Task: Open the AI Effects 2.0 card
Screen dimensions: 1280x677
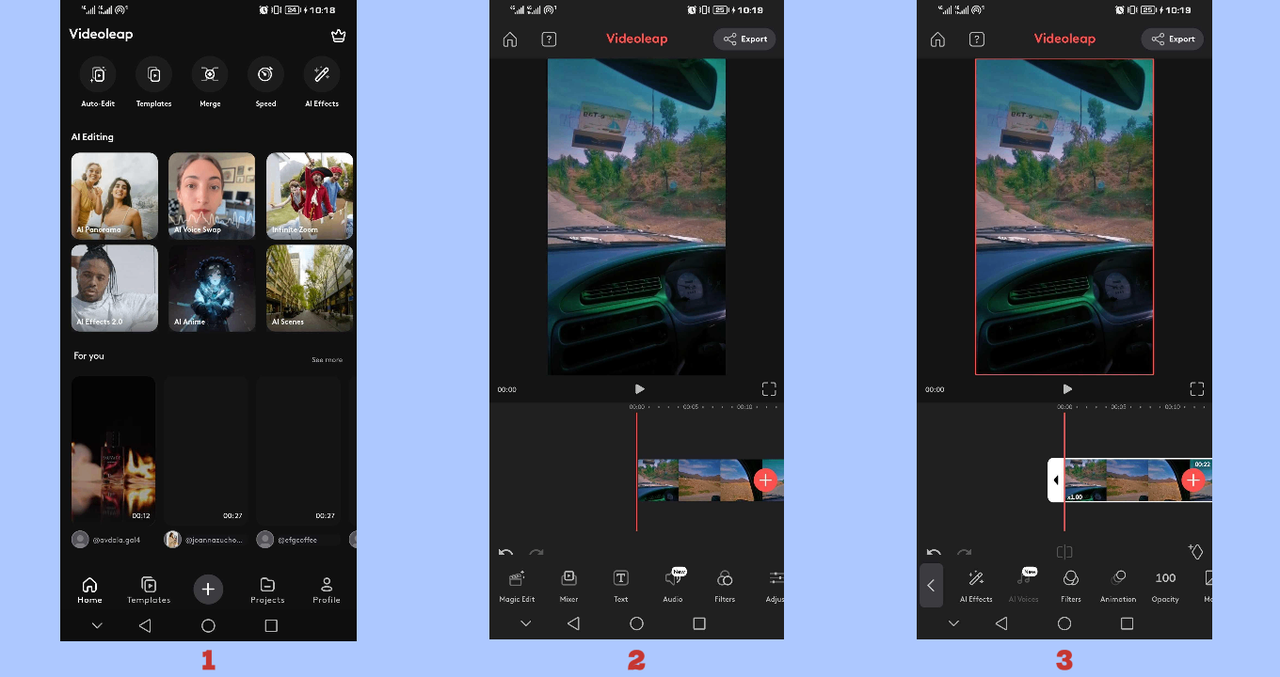Action: point(114,288)
